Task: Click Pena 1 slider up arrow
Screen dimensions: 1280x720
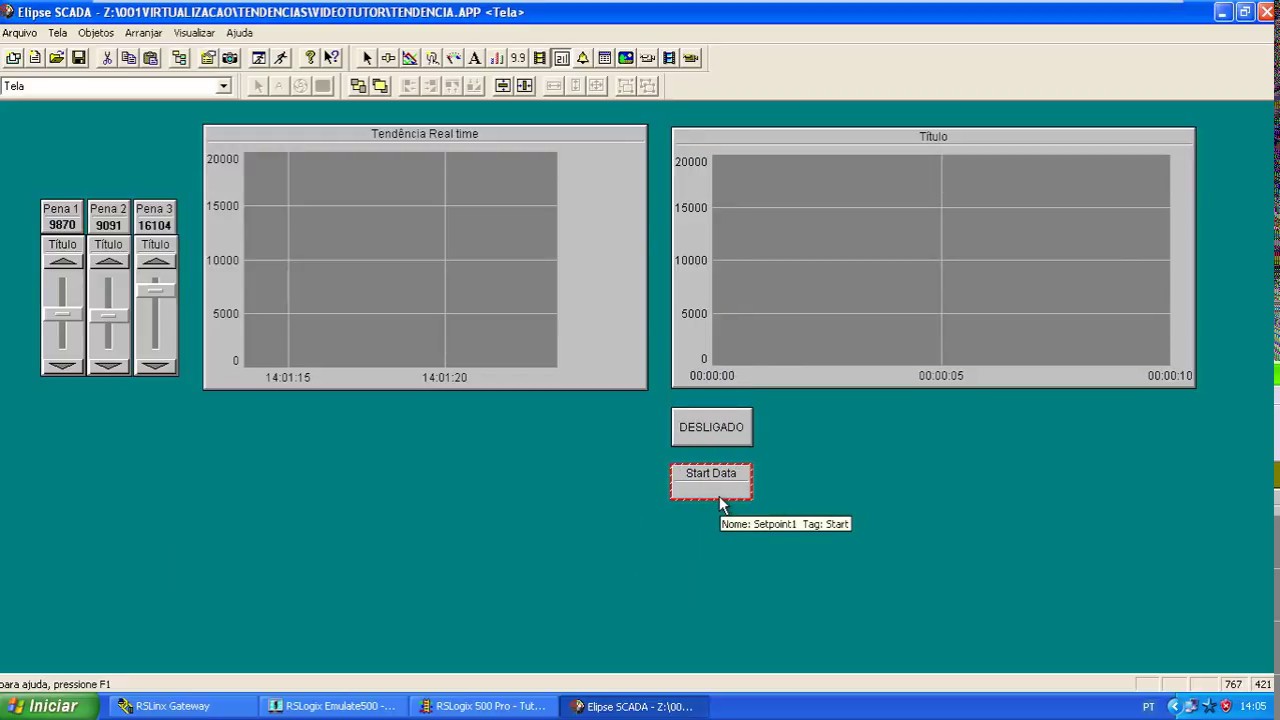Action: (x=63, y=261)
